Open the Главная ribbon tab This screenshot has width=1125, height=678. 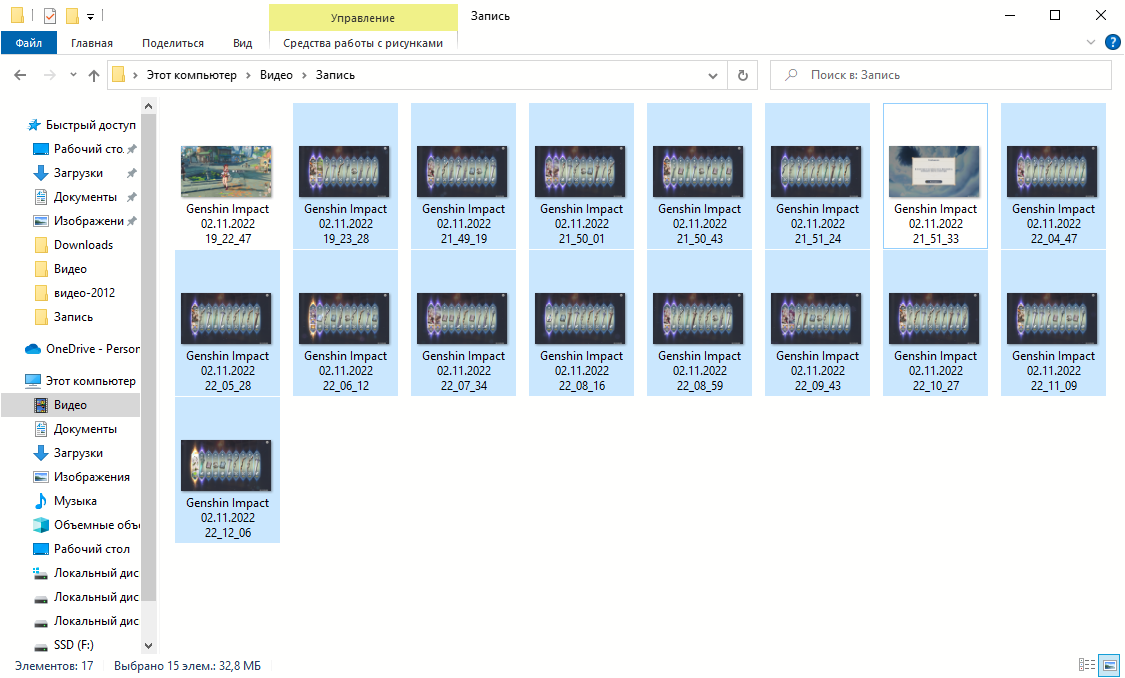point(92,43)
